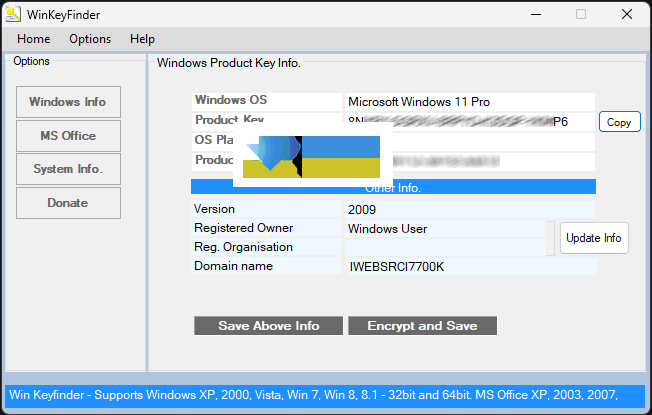Open the Help menu
The width and height of the screenshot is (652, 415).
[x=142, y=39]
